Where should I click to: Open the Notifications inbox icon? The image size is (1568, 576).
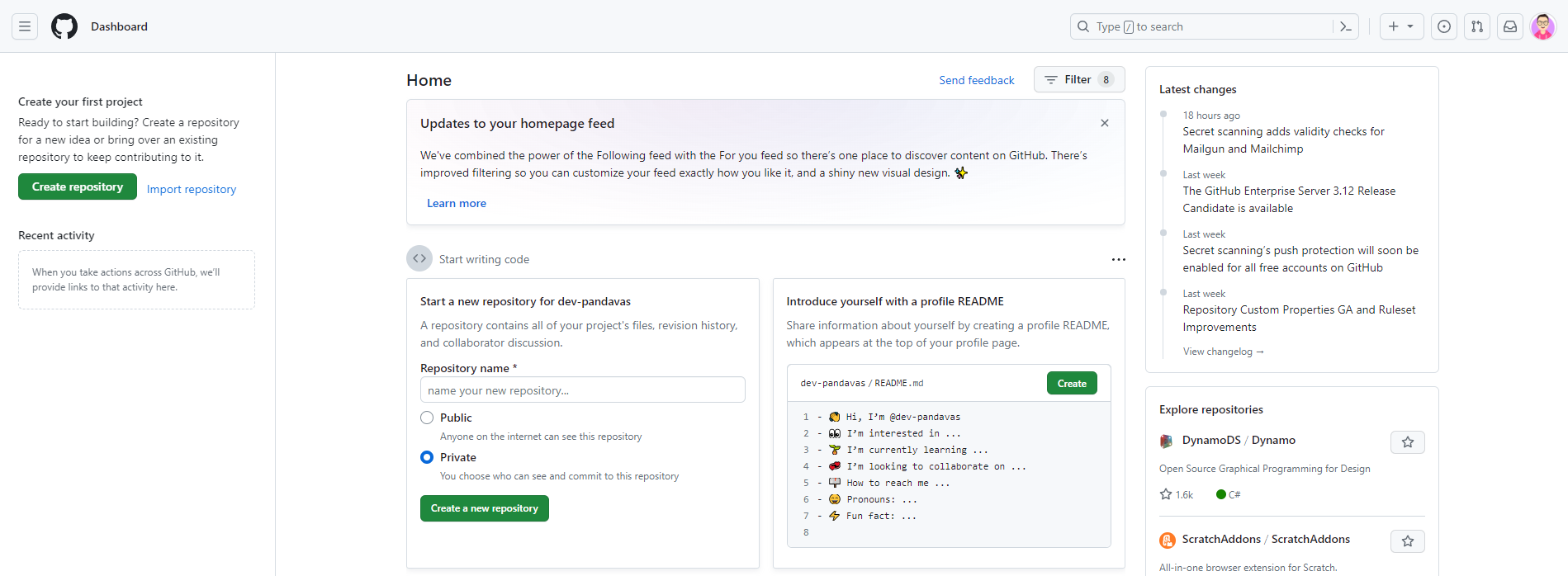(x=1510, y=26)
